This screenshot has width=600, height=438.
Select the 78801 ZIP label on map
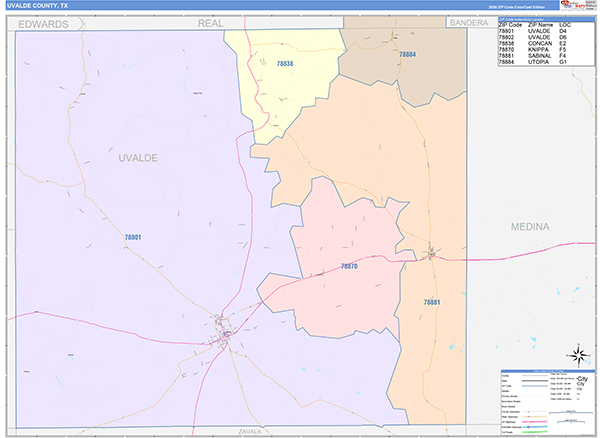pos(133,237)
